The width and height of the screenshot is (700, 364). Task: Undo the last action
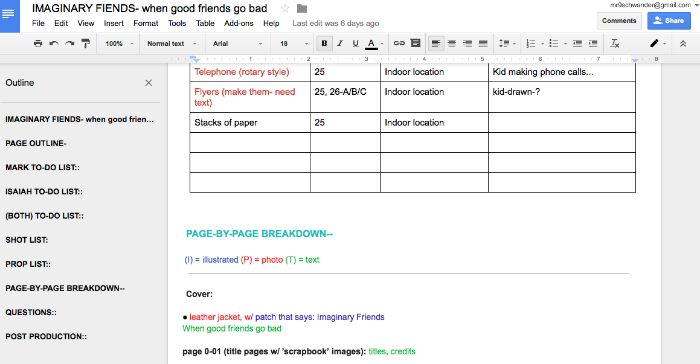[54, 43]
